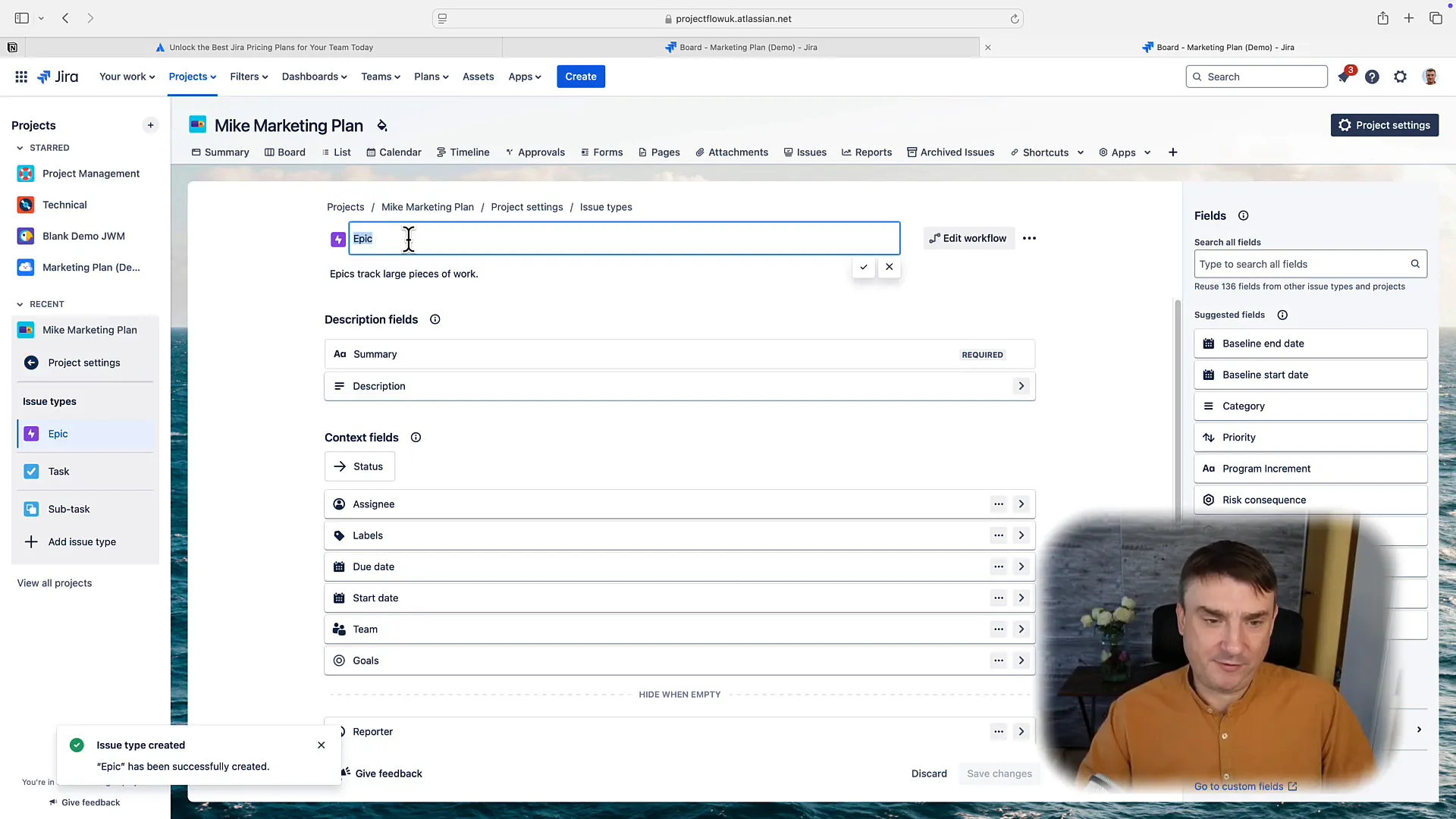Open Go to custom fields link
The height and width of the screenshot is (819, 1456).
click(x=1245, y=786)
